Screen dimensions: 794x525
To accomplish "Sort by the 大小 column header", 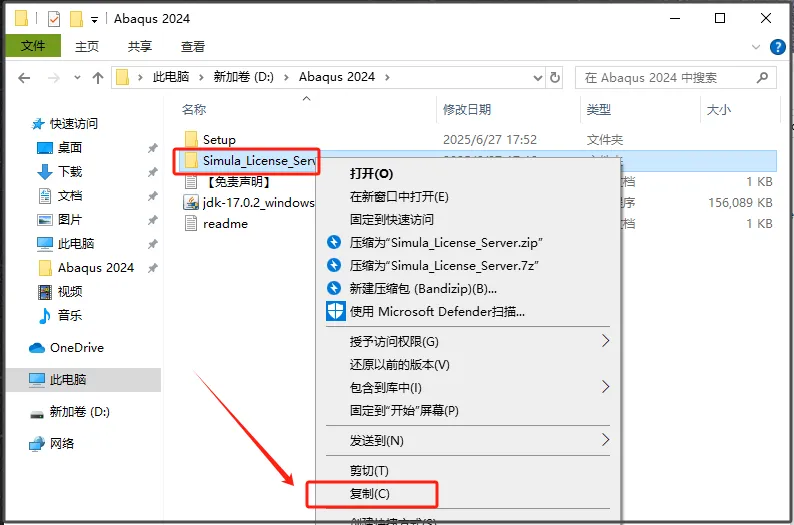I will pos(719,109).
